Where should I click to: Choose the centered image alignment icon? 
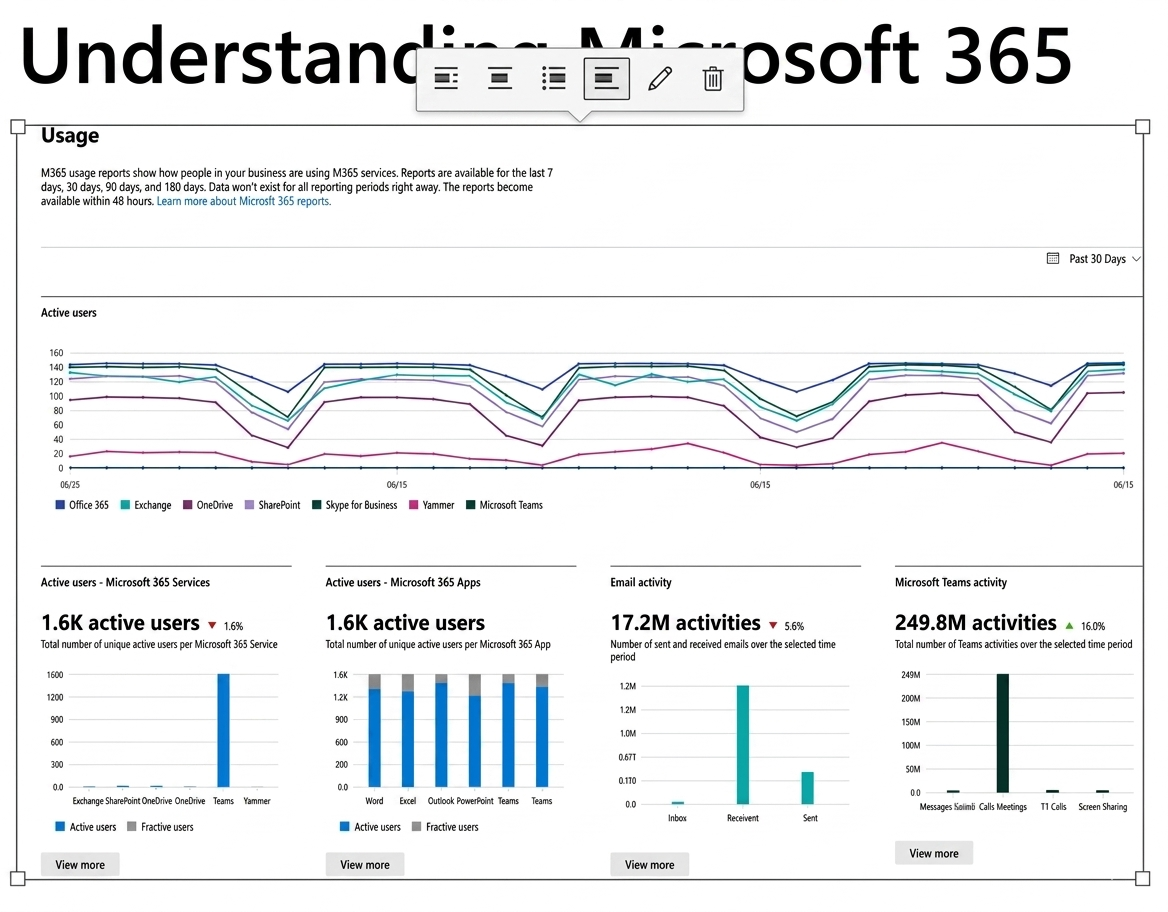(500, 78)
